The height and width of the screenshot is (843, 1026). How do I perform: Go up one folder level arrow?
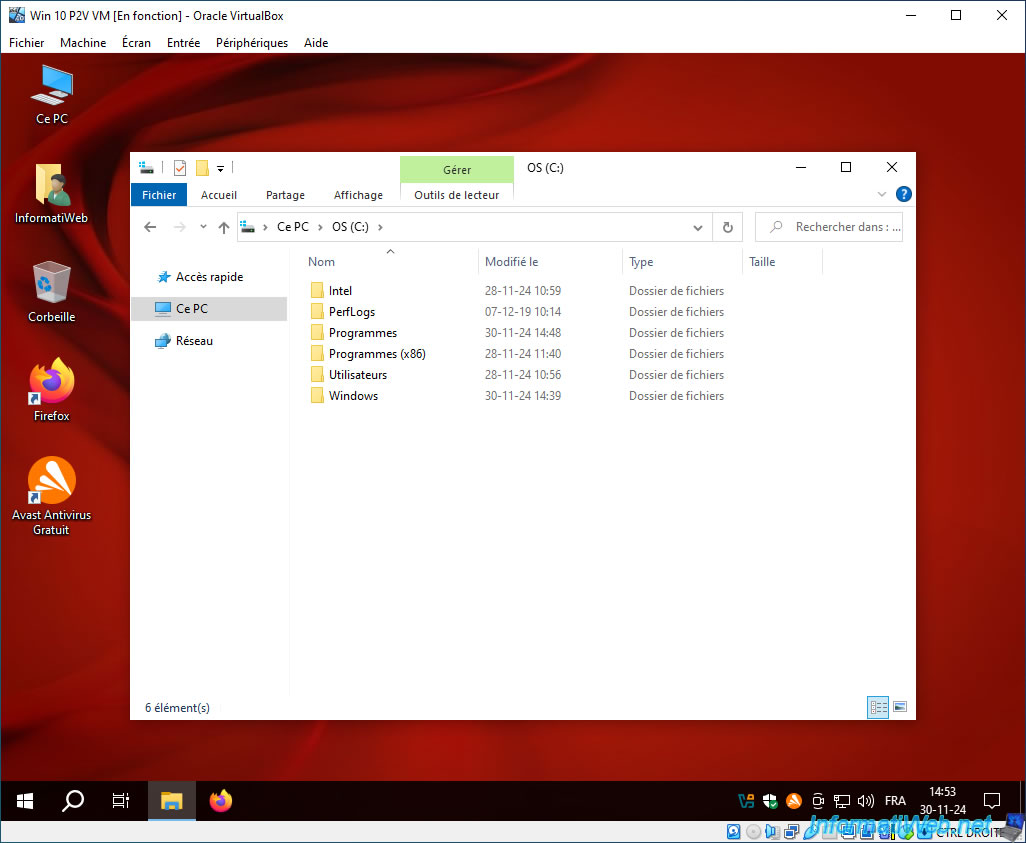[x=224, y=227]
